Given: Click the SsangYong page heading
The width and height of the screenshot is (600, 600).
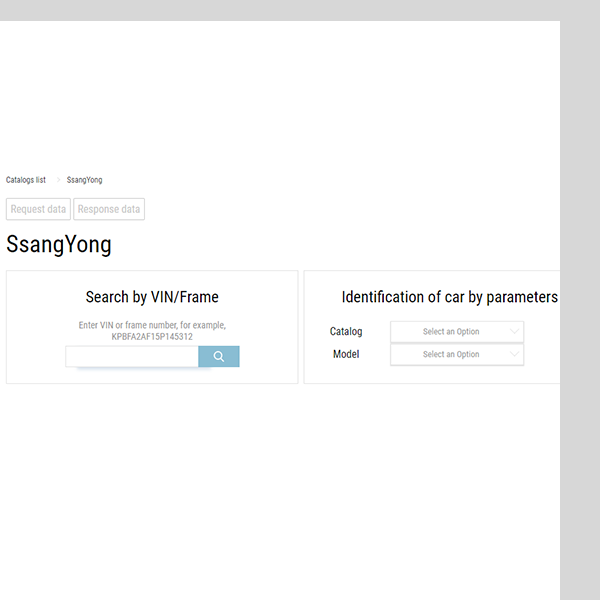Looking at the screenshot, I should (59, 244).
